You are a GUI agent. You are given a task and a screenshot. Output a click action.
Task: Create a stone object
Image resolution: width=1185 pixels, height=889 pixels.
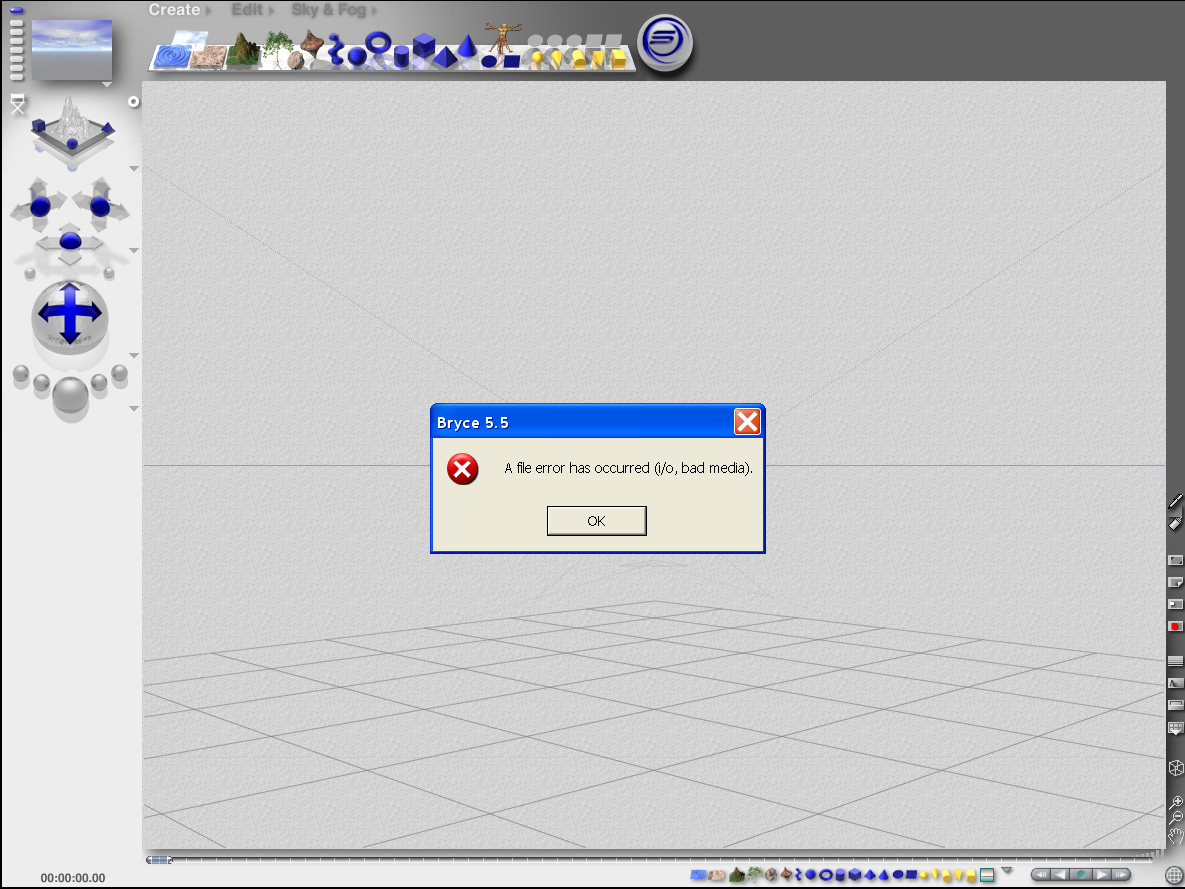tap(295, 60)
